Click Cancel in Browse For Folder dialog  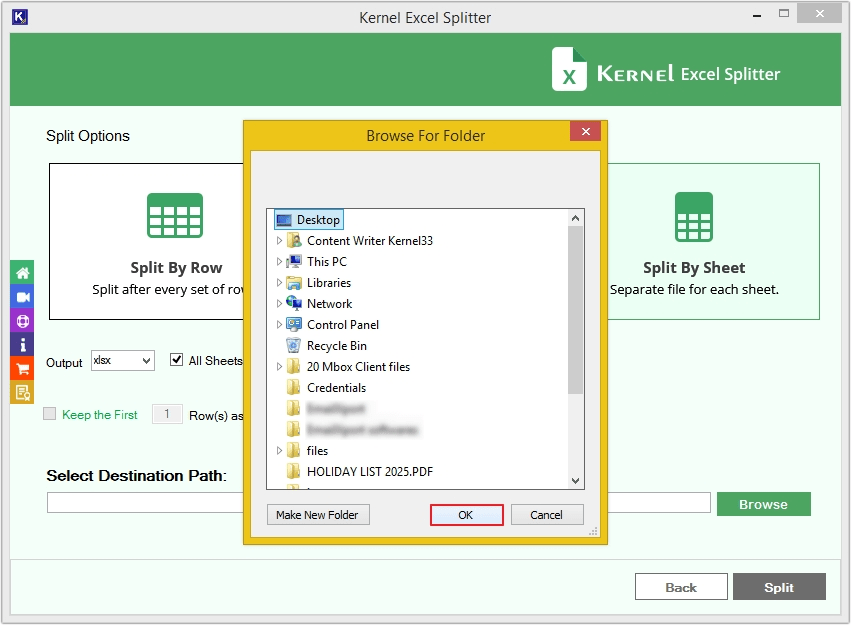547,515
